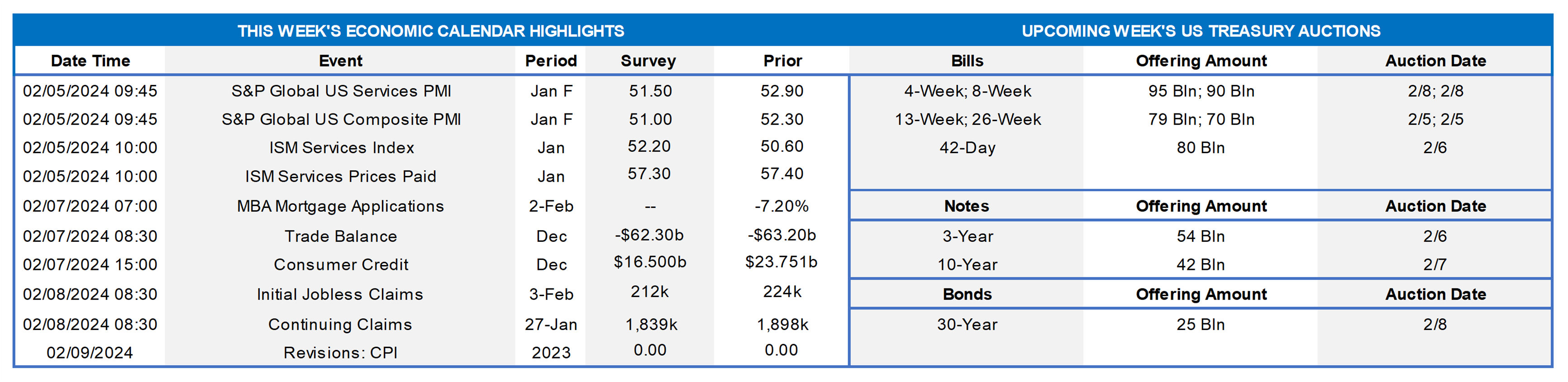Select the 13-Week; 26-Week bills cell
1568x382 pixels.
(x=967, y=119)
